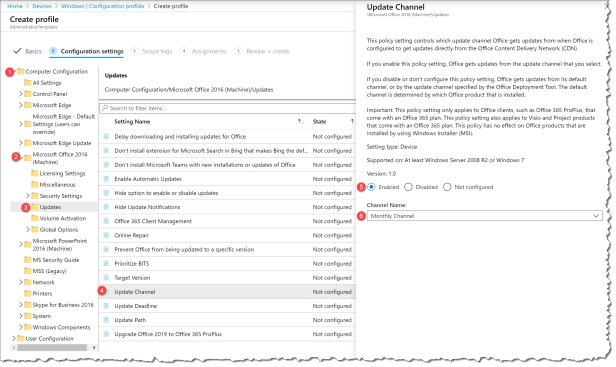
Task: Click the MSS (Legacy) folder icon
Action: pos(28,271)
